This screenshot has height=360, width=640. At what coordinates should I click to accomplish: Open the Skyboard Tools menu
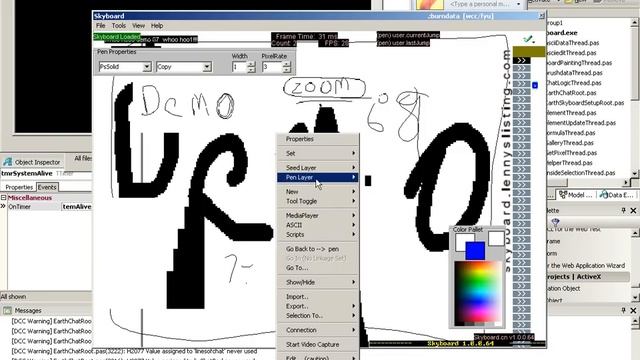pyautogui.click(x=118, y=26)
